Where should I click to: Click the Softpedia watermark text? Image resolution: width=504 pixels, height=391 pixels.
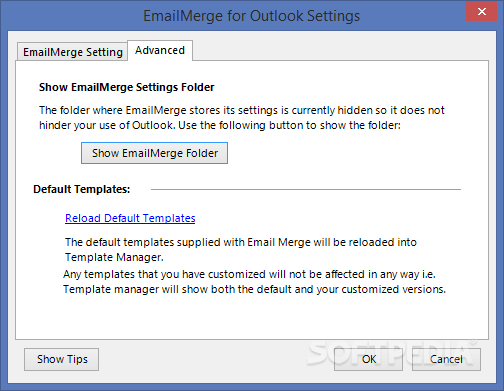(392, 353)
